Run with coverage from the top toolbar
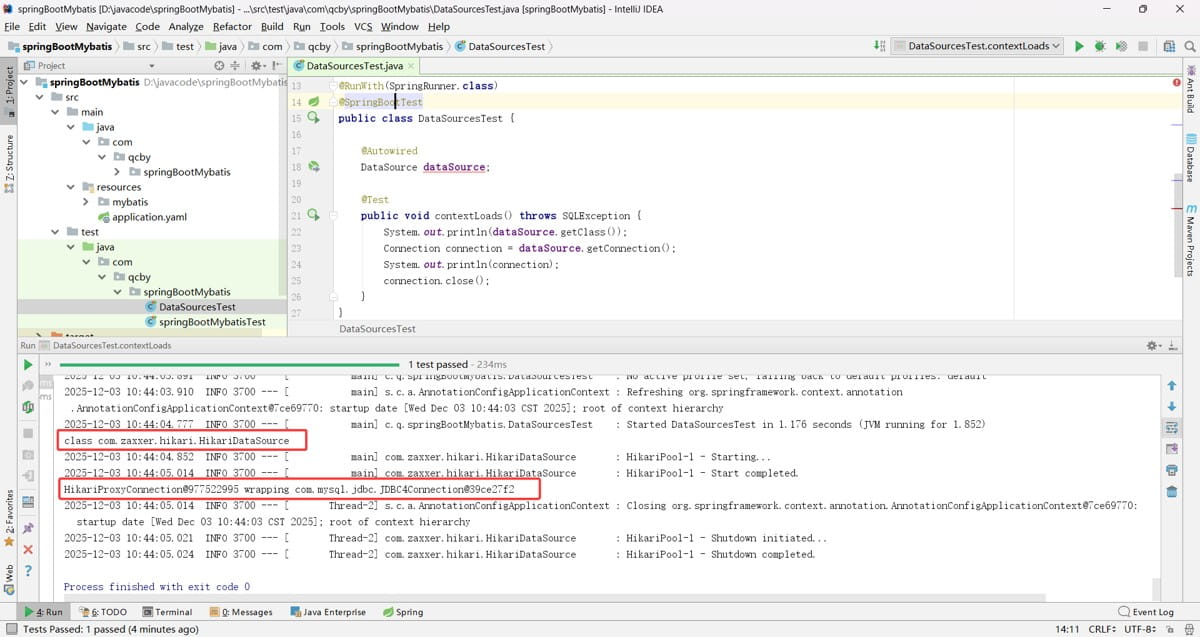1200x637 pixels. (x=1121, y=46)
